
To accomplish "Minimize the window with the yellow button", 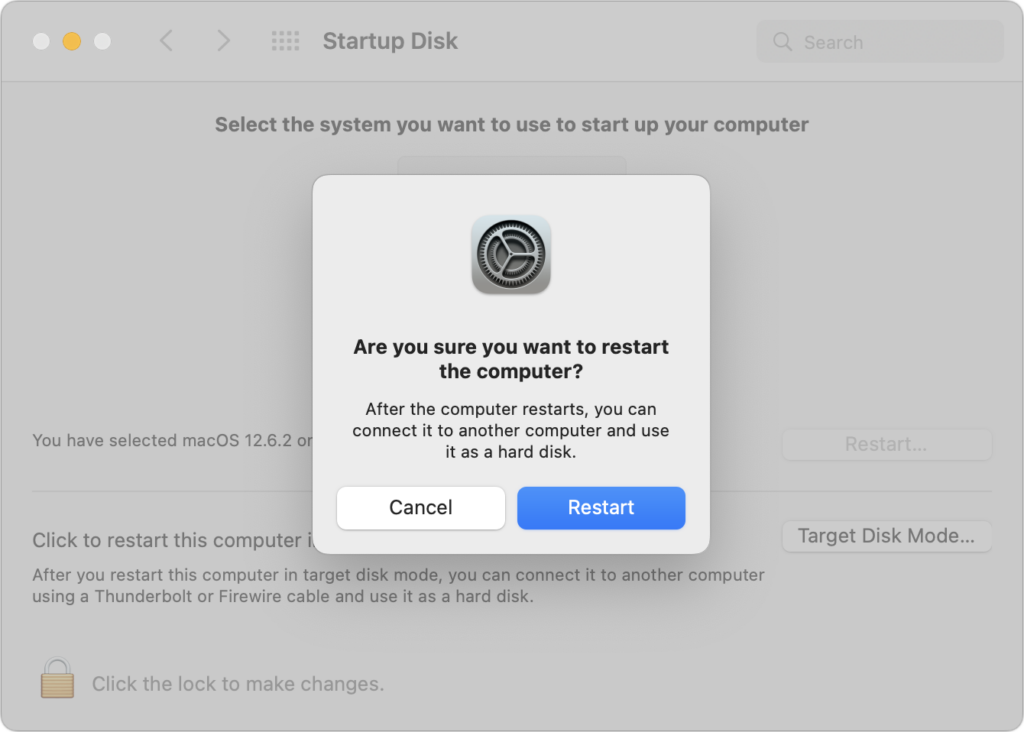I will [x=72, y=41].
